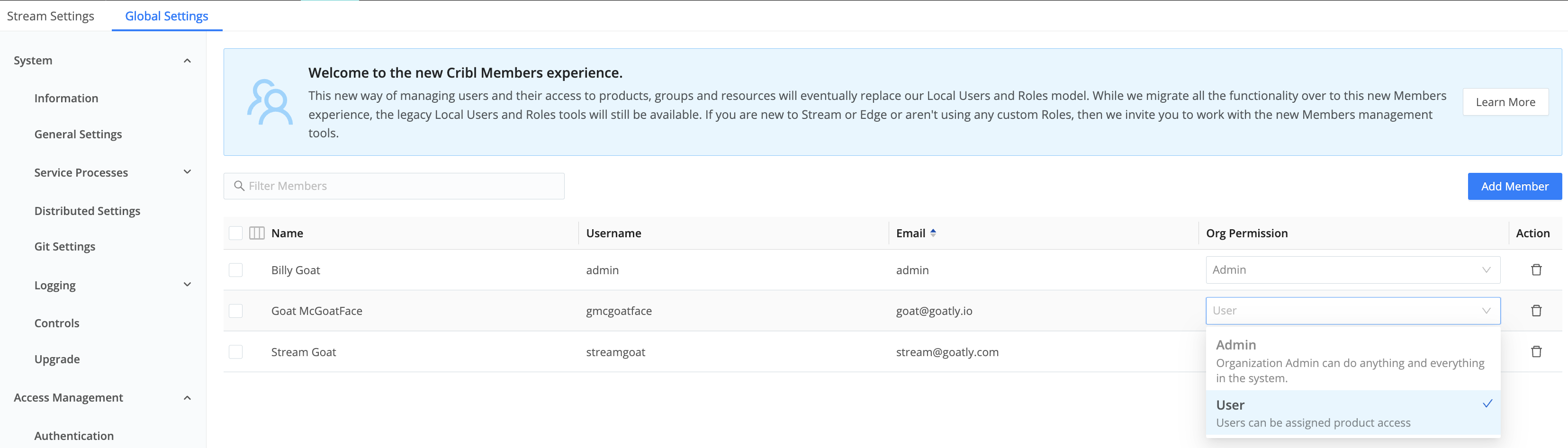Tick the select-all checkbox in table header
This screenshot has height=448, width=1568.
[x=235, y=233]
